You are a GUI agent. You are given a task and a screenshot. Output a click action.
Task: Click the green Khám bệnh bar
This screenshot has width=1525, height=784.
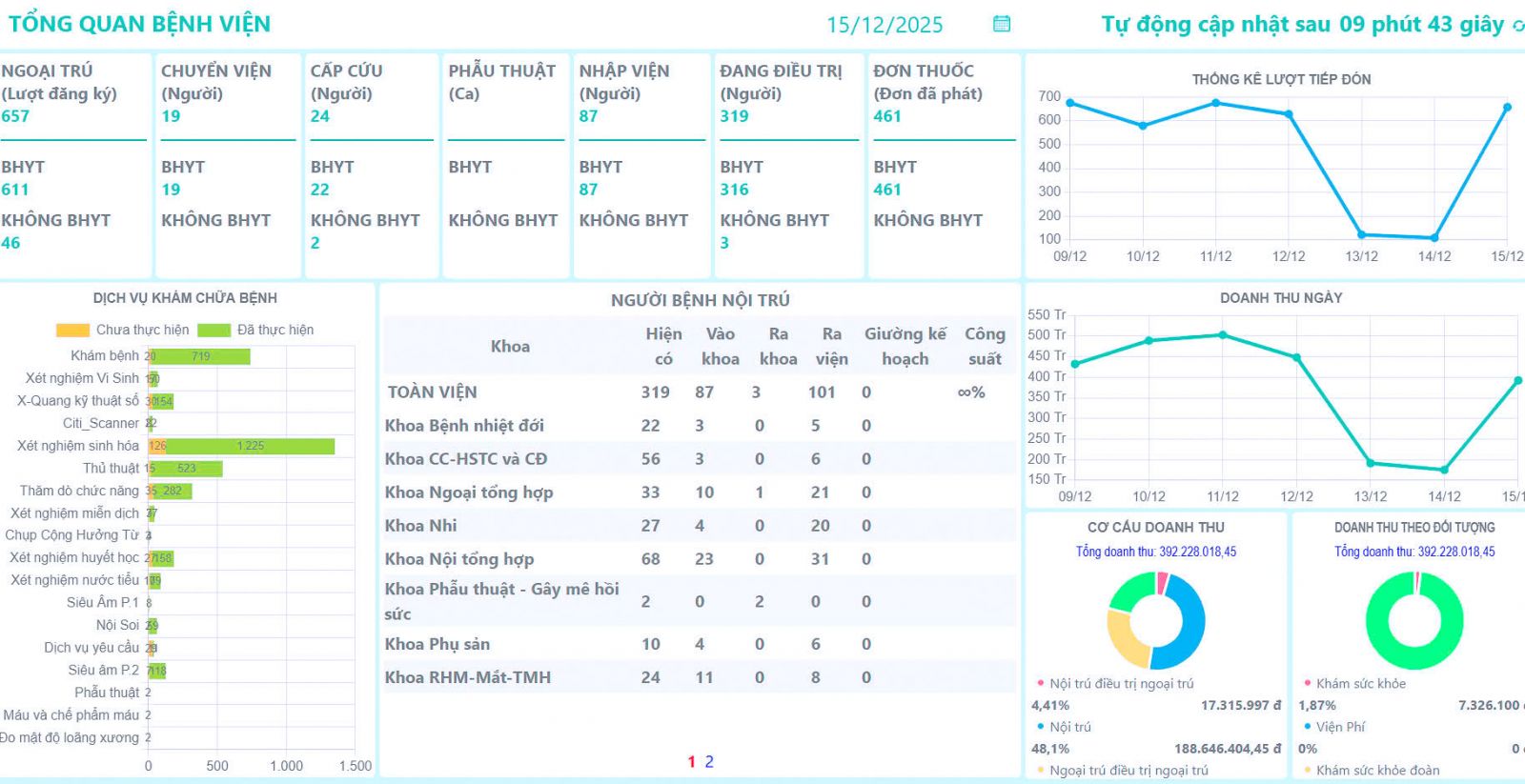click(x=202, y=356)
